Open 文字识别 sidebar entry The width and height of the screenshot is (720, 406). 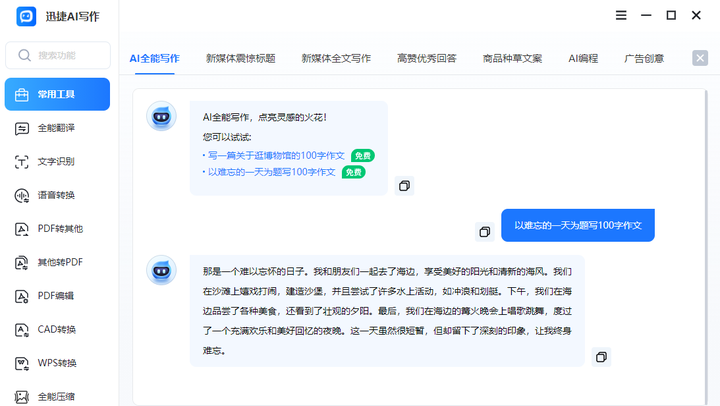click(57, 162)
